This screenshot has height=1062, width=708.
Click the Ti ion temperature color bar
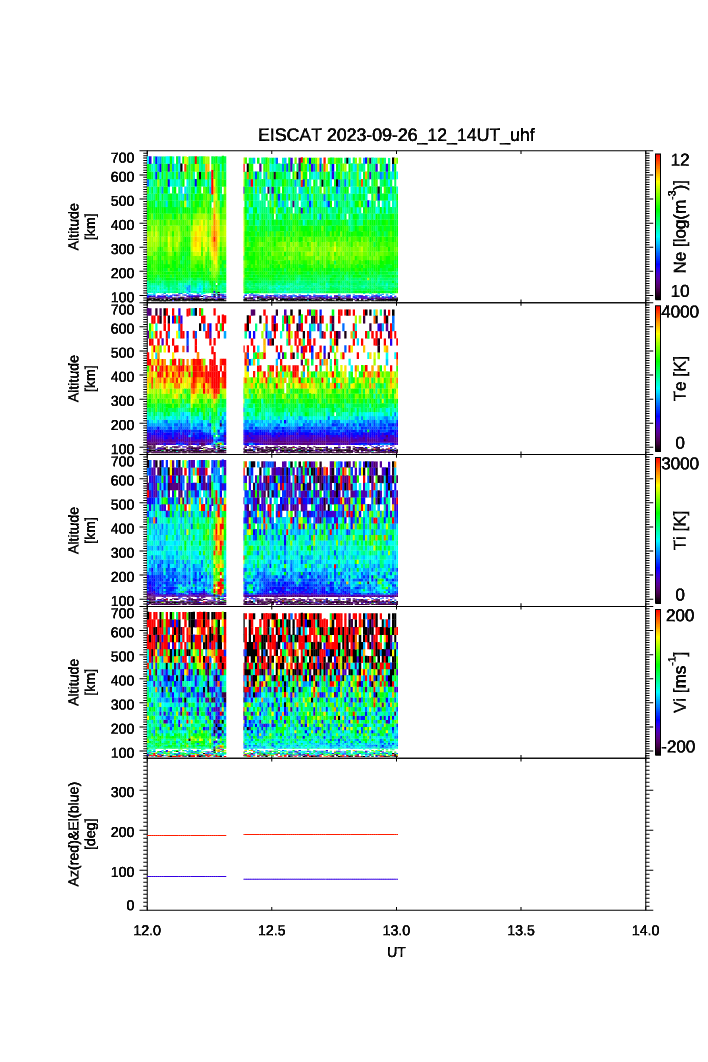(657, 528)
